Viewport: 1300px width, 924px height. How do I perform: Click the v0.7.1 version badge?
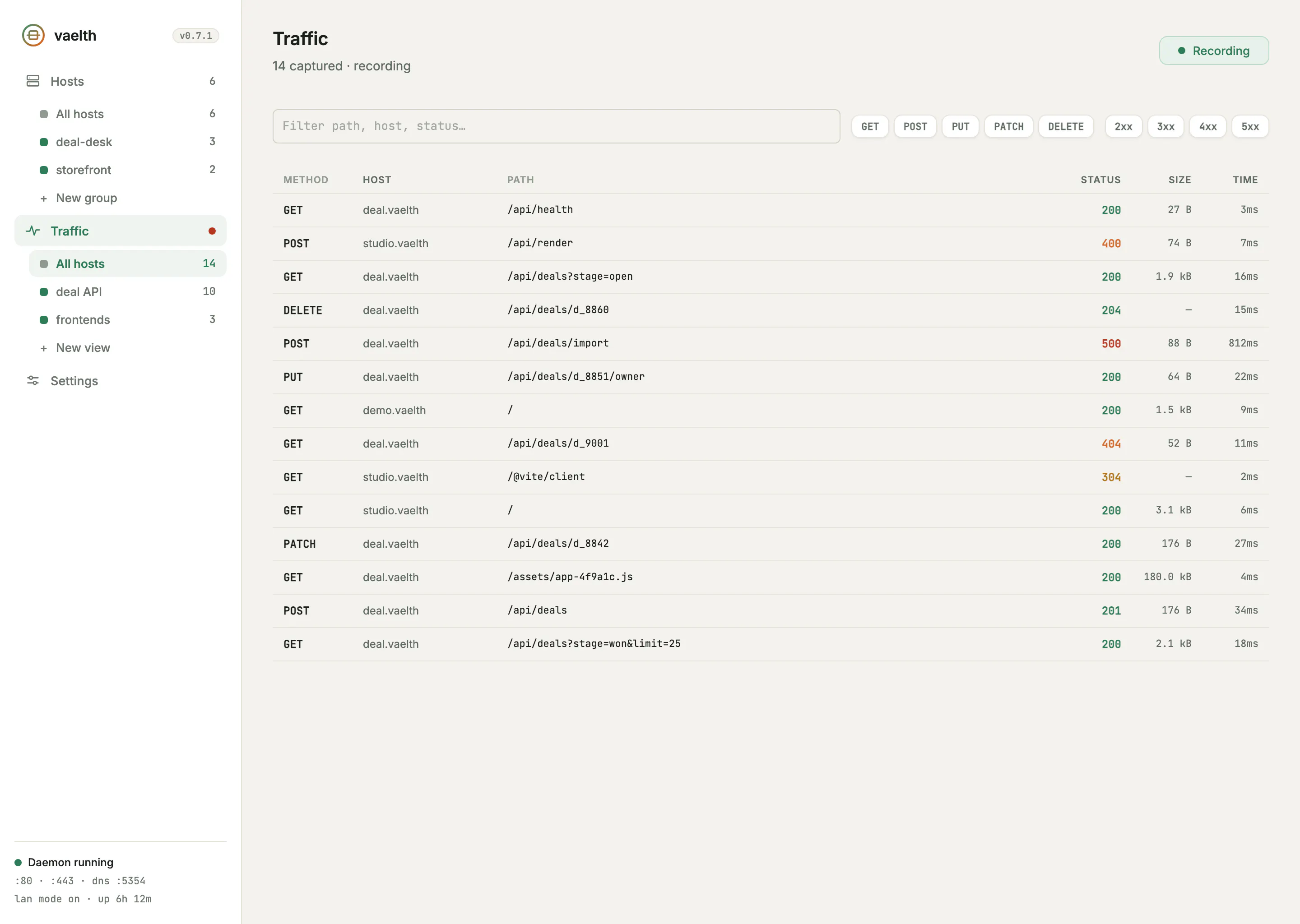[196, 35]
